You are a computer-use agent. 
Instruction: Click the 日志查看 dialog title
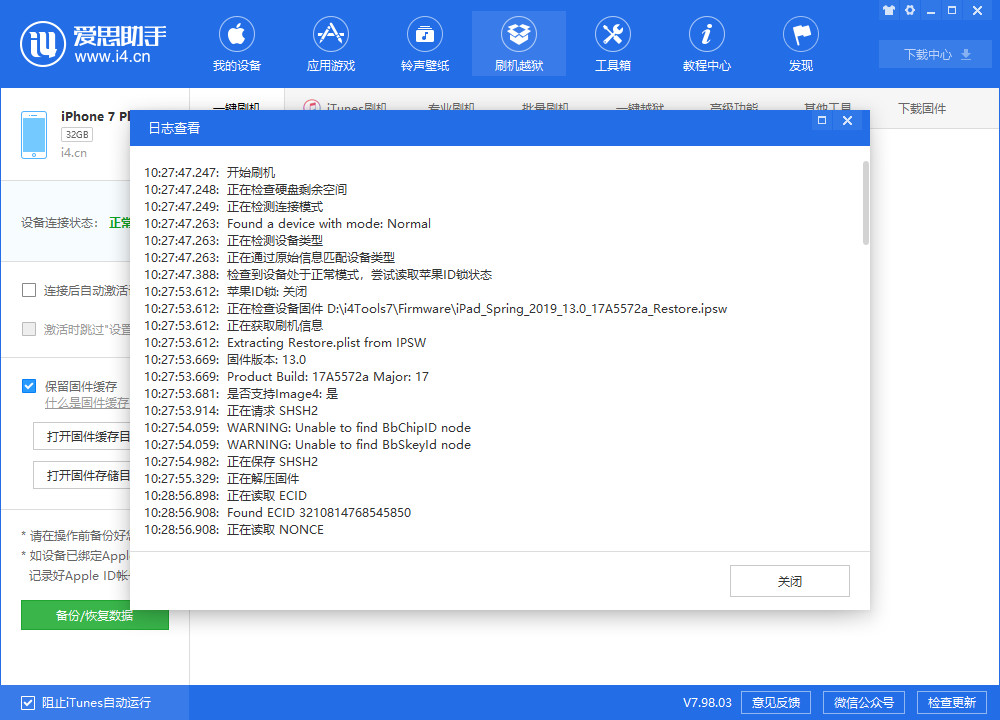tap(174, 128)
